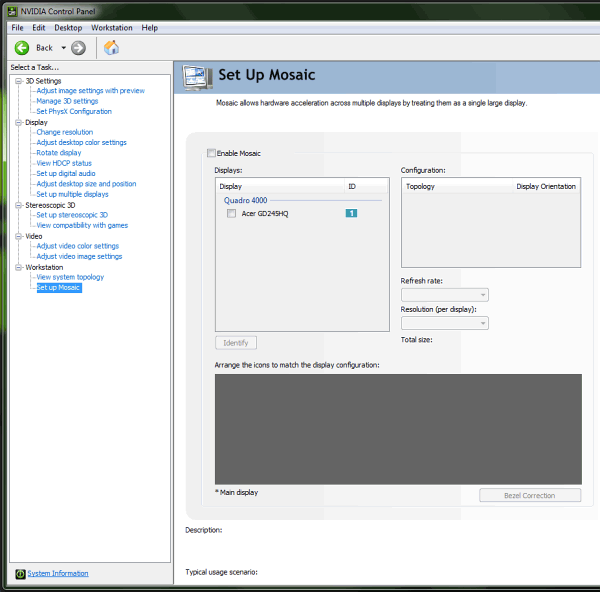Open the Workstation menu
The height and width of the screenshot is (592, 600).
[112, 28]
